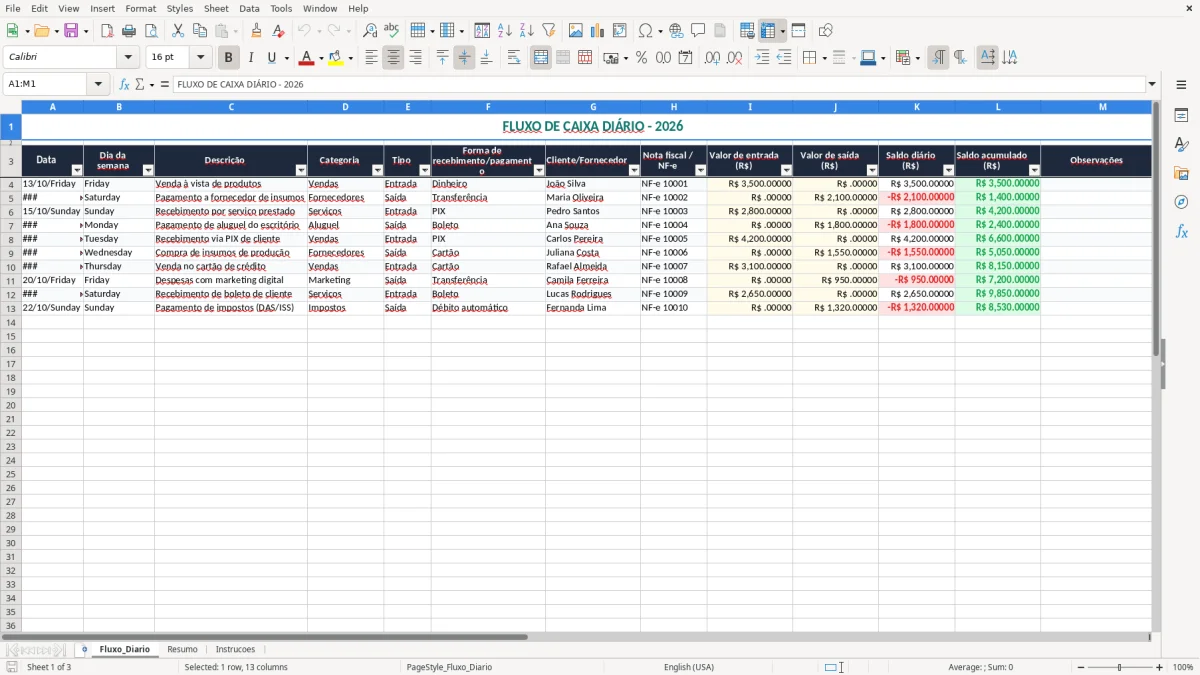The image size is (1200, 675).
Task: Toggle Bold formatting
Action: click(x=229, y=58)
